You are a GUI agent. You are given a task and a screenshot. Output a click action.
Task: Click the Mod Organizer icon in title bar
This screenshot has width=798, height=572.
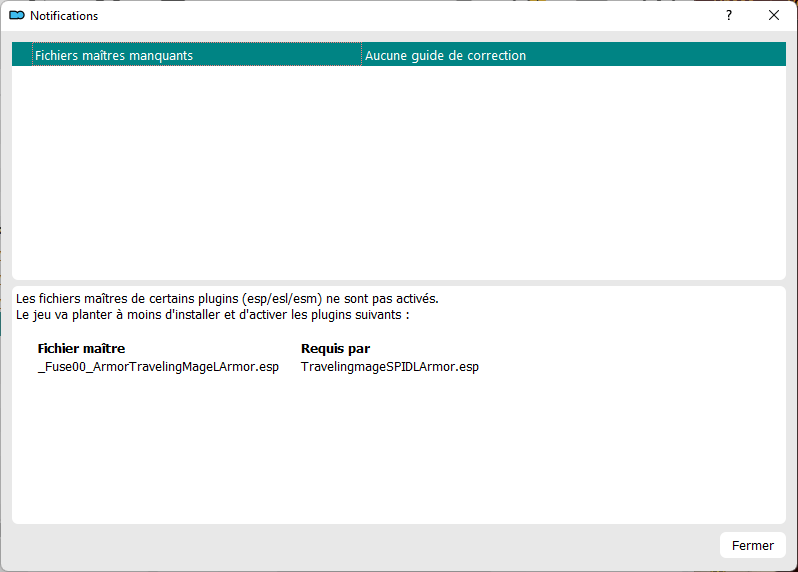[16, 16]
